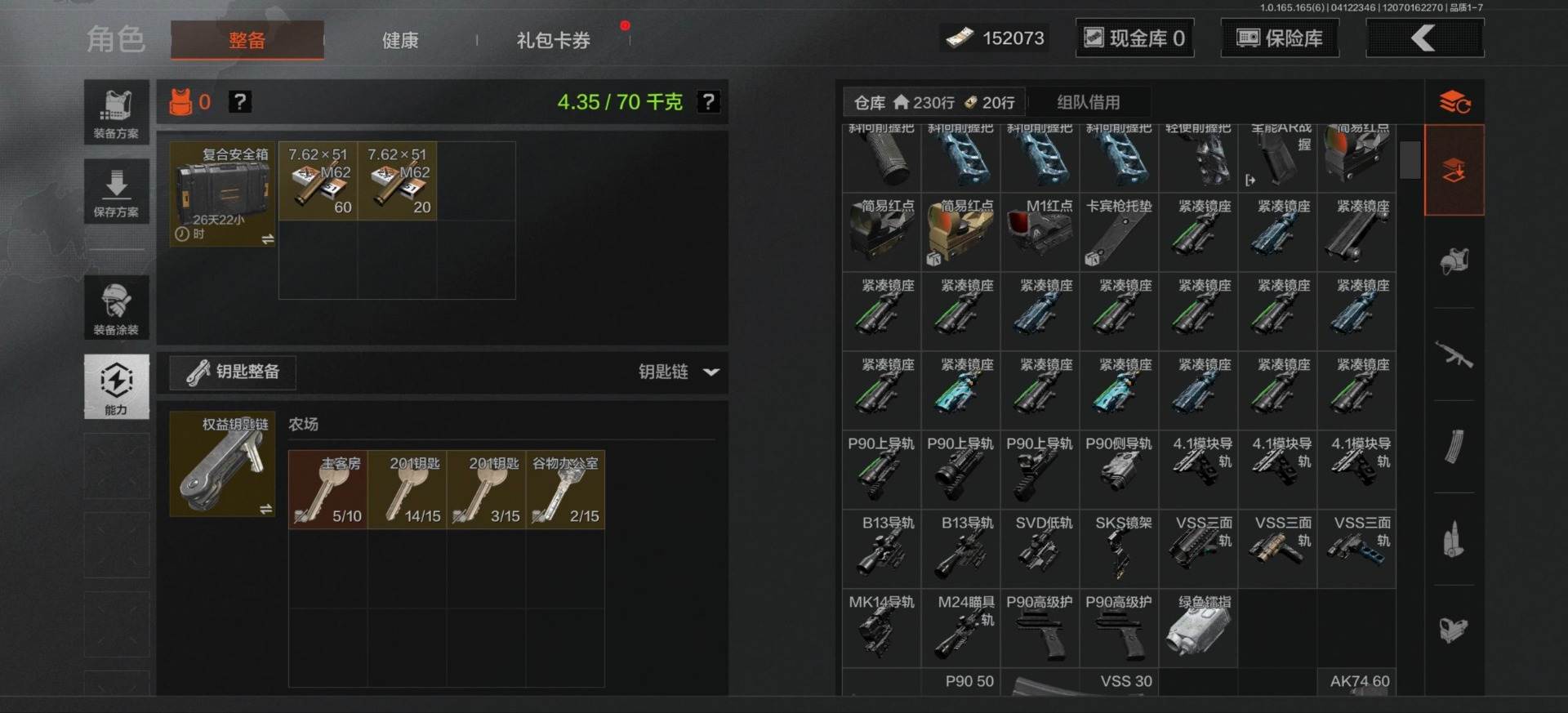Open armor value help question mark
This screenshot has width=1568, height=713.
(x=239, y=102)
